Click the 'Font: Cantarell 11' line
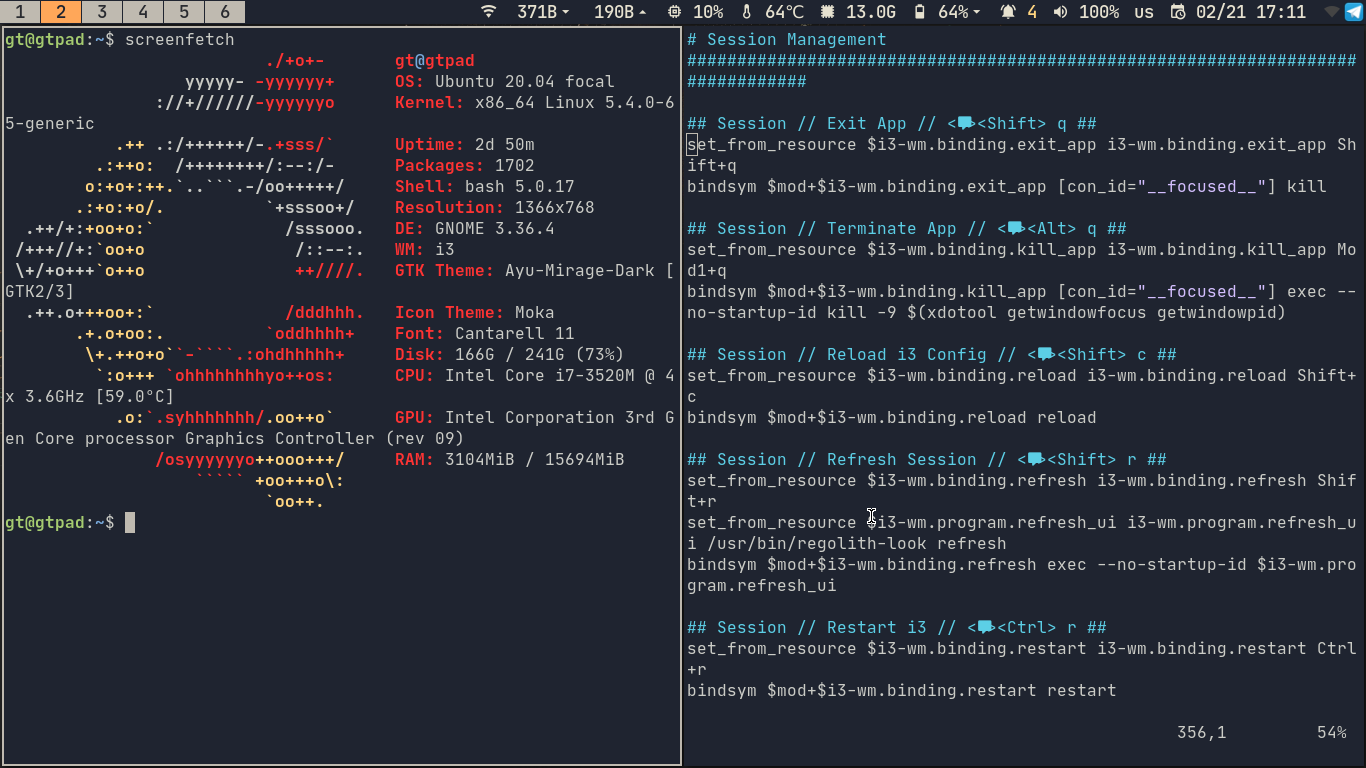The image size is (1366, 768). [x=485, y=334]
